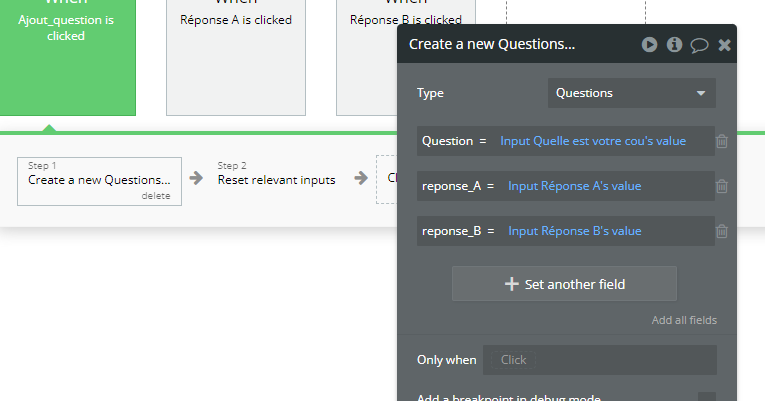Click the reponse_A field label

click(451, 186)
